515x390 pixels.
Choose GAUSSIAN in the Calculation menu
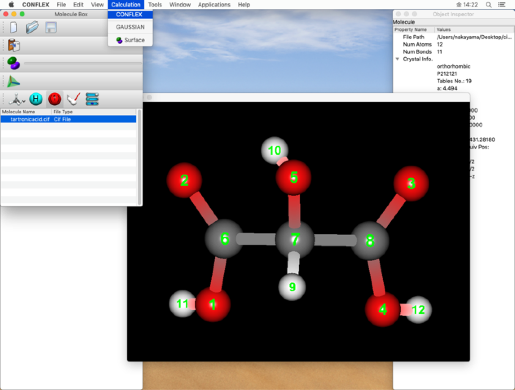(x=130, y=27)
